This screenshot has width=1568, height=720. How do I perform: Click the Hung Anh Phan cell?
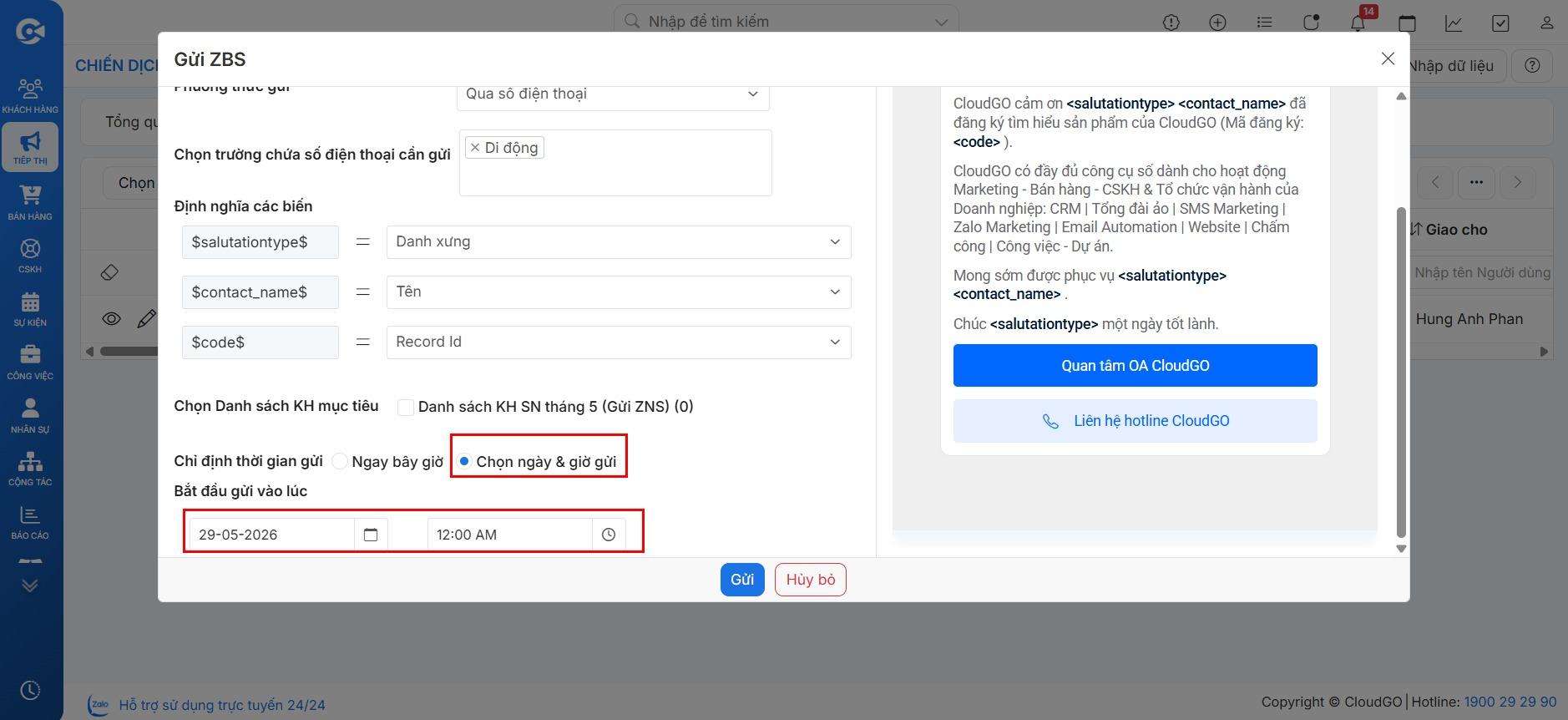coord(1469,319)
